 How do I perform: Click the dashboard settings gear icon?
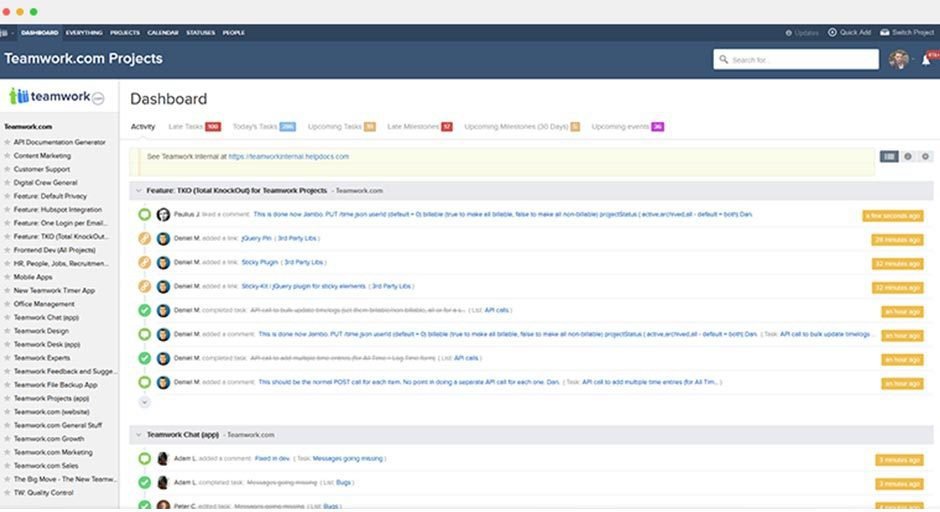click(x=926, y=156)
